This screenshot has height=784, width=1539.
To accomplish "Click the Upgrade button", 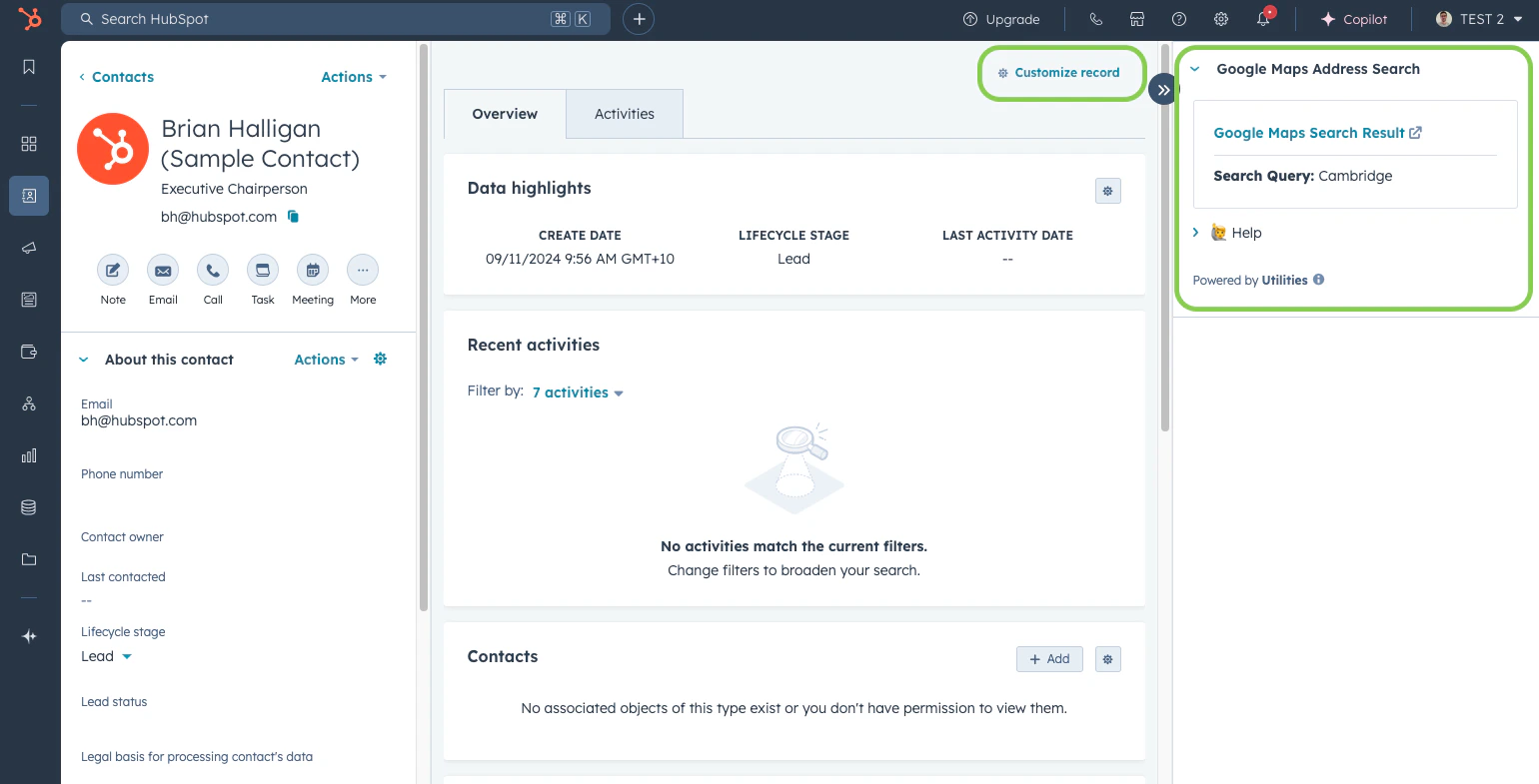I will (1001, 19).
